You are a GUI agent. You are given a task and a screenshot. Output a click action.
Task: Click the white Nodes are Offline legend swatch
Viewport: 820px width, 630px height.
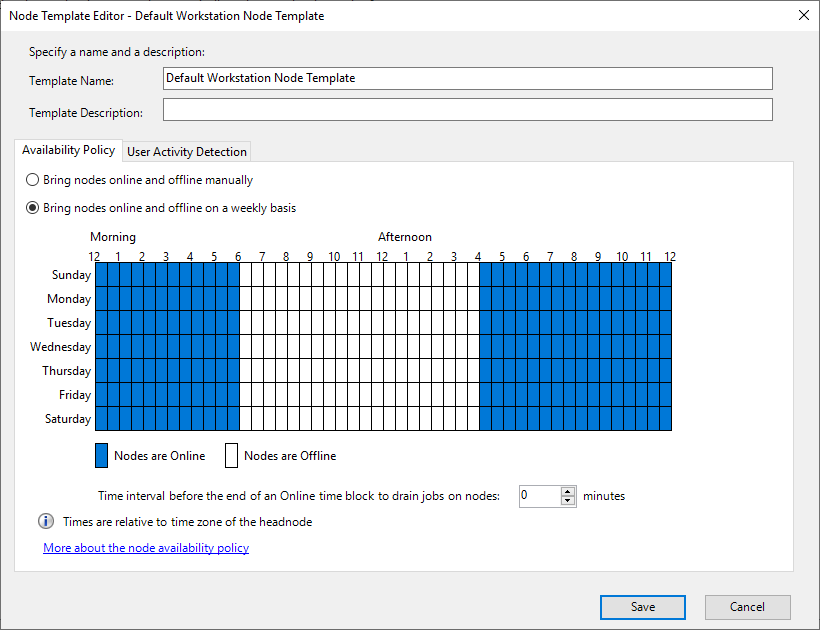233,455
